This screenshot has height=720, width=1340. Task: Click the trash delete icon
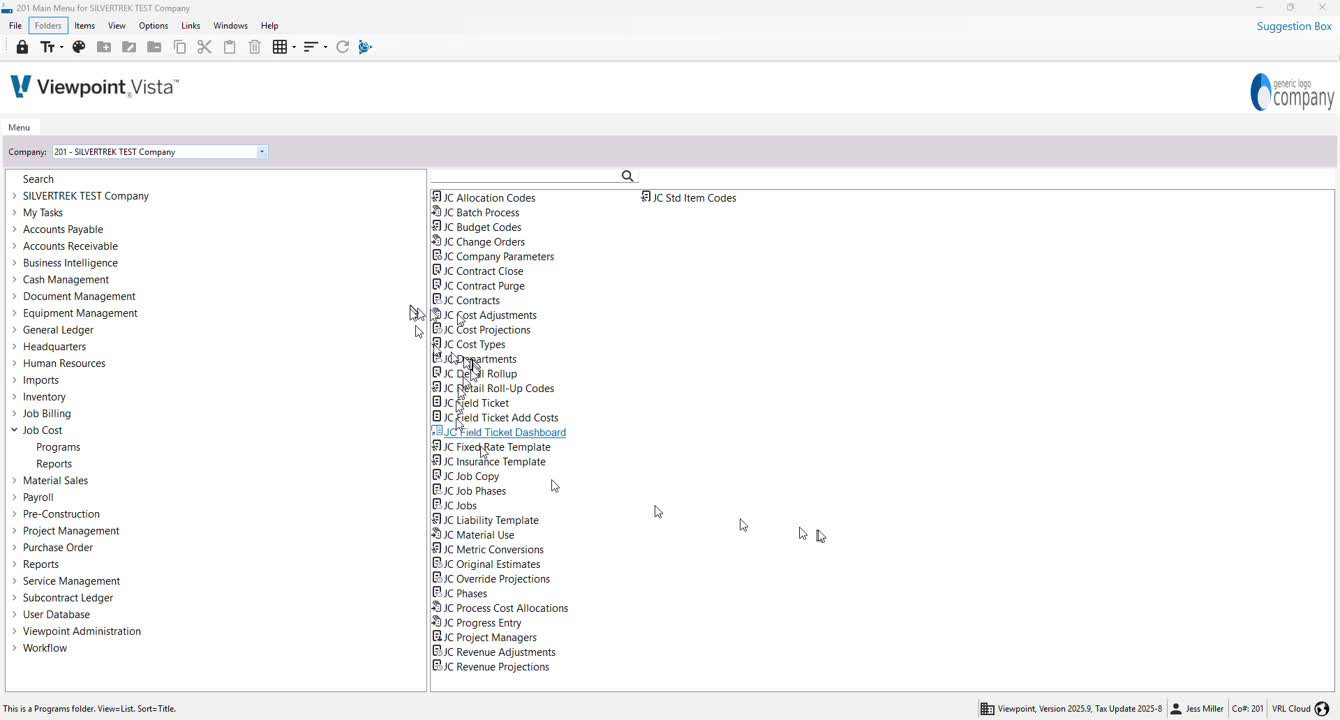[x=255, y=47]
